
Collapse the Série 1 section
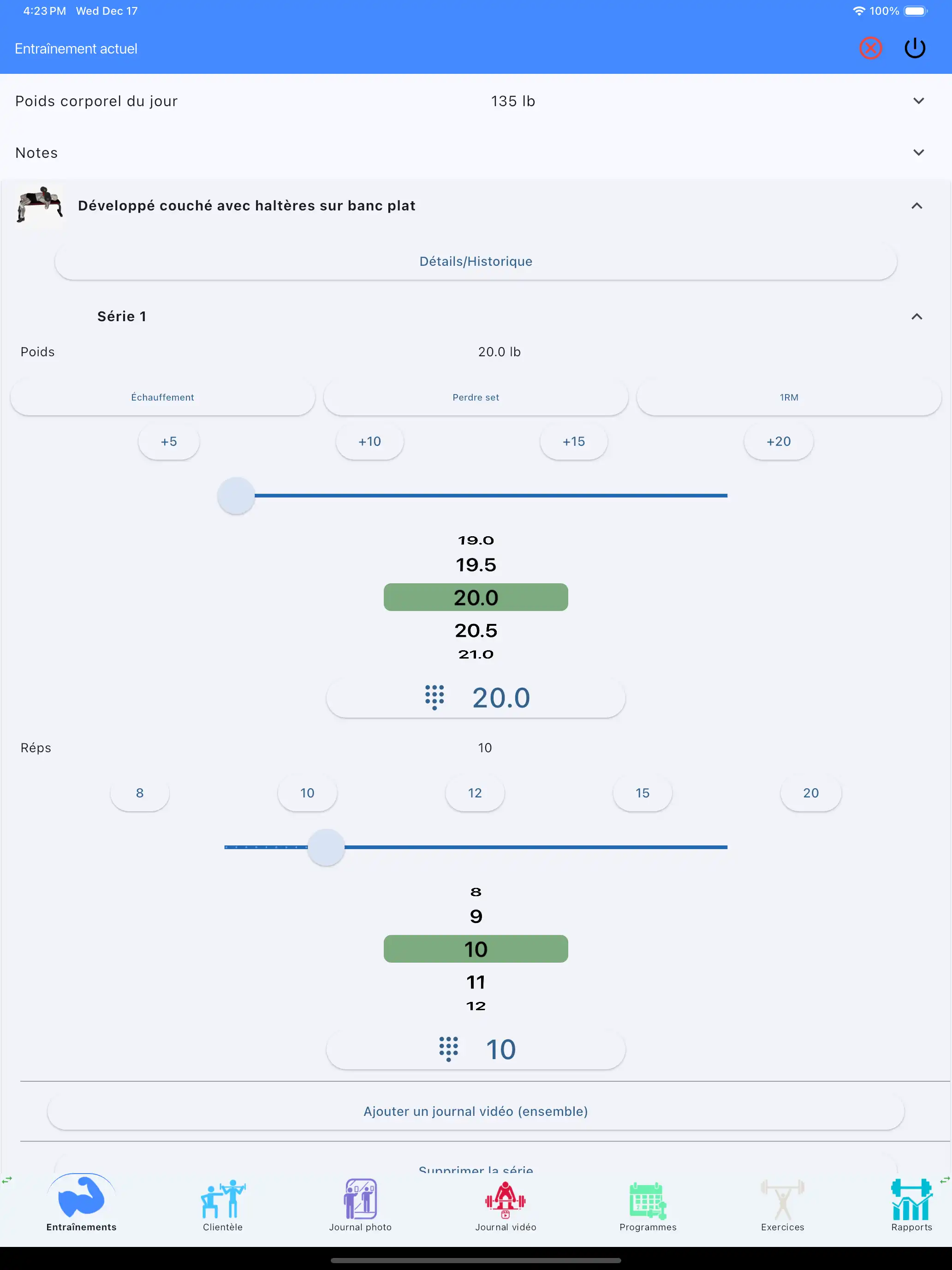pyautogui.click(x=916, y=317)
